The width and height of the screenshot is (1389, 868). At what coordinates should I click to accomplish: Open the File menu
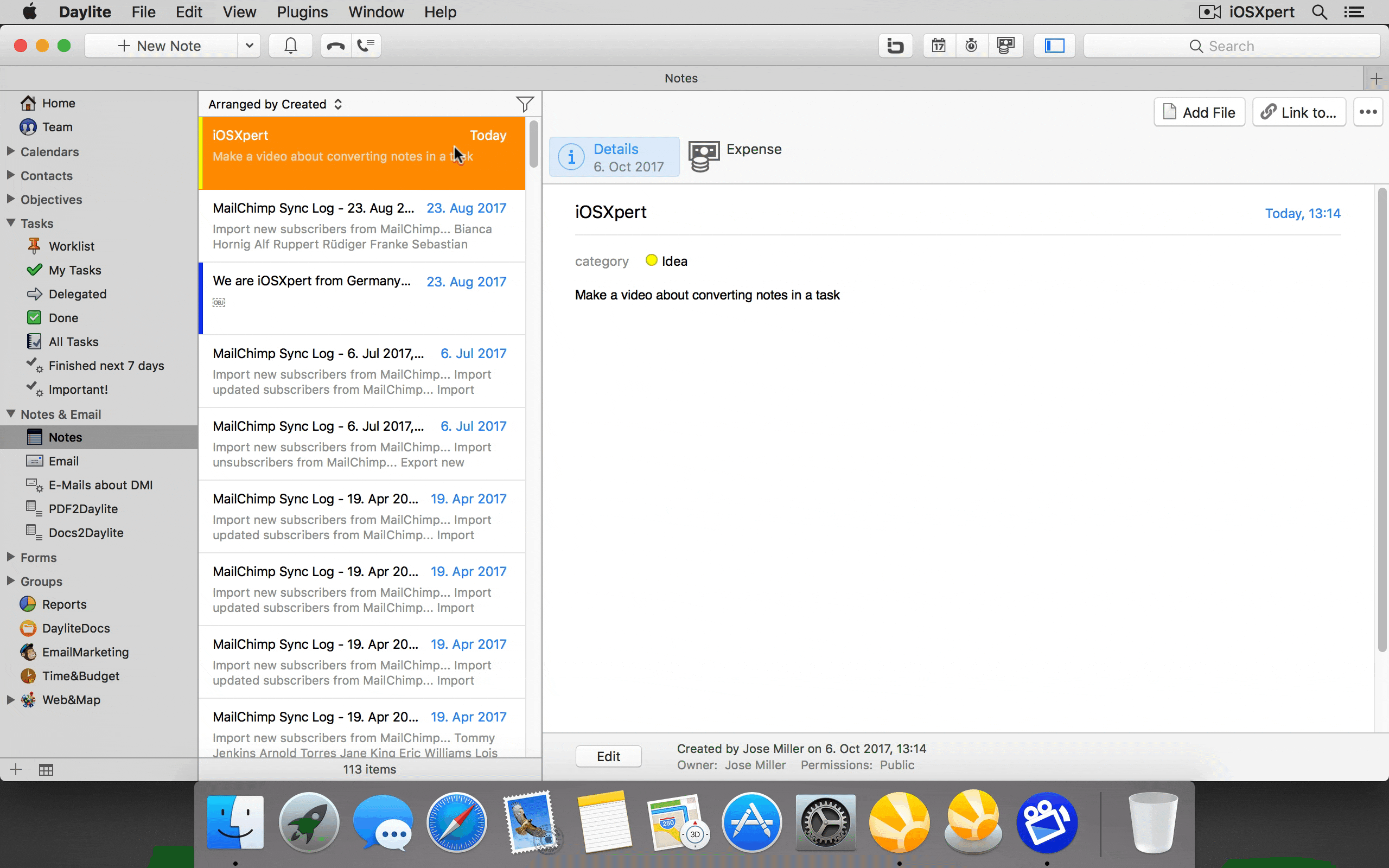point(143,11)
